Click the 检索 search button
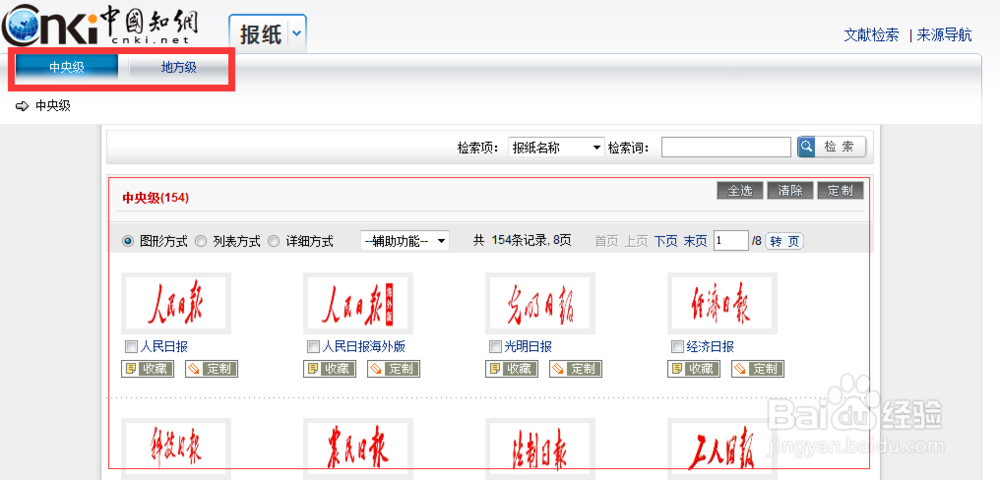The width and height of the screenshot is (1000, 480). click(x=832, y=147)
